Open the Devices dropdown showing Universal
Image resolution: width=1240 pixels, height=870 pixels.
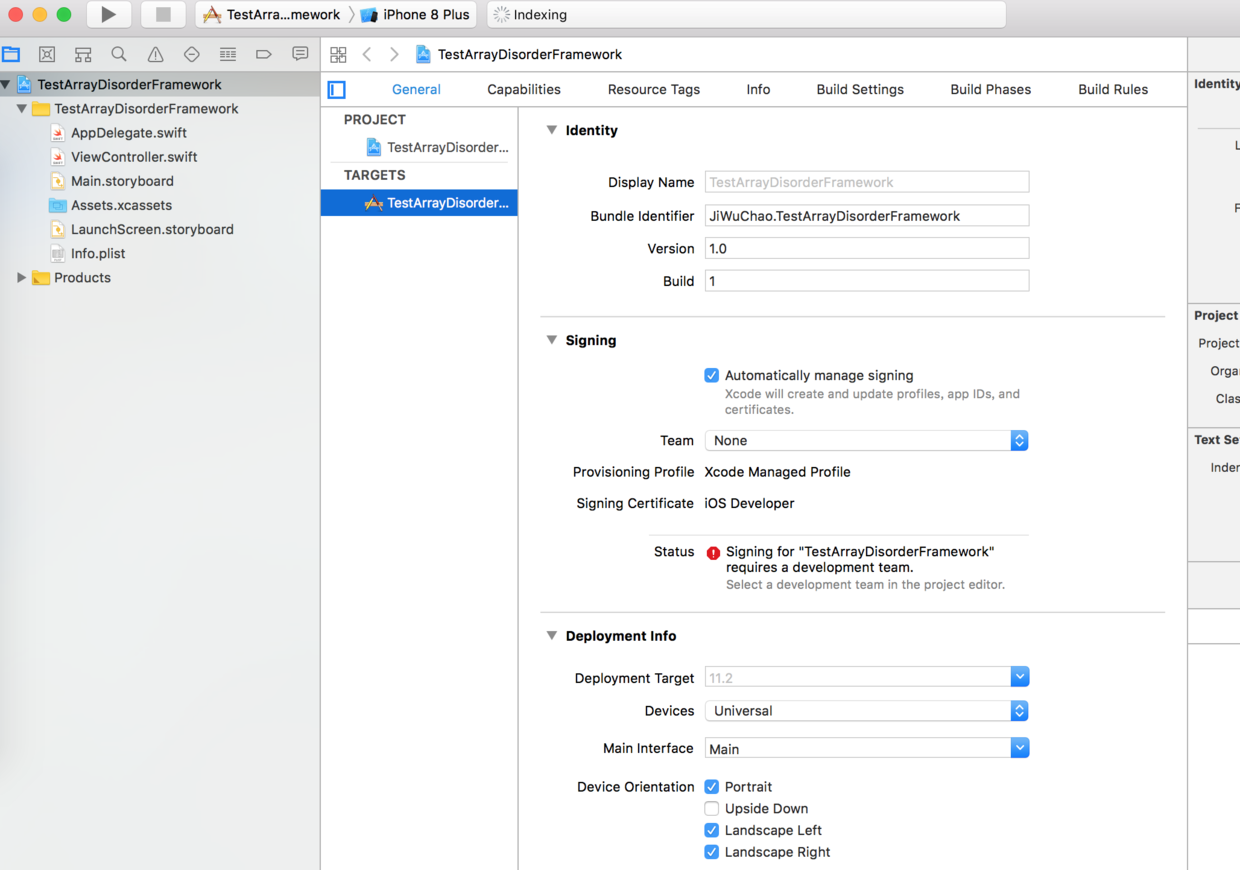pos(866,711)
